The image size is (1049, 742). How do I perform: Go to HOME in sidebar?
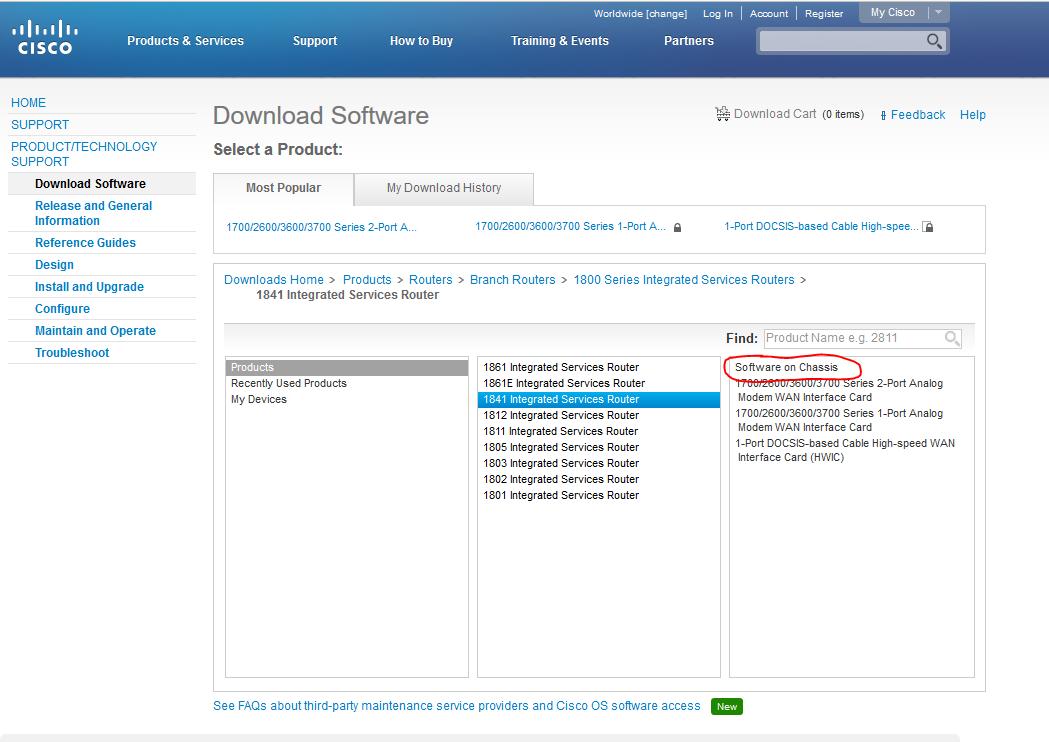(x=28, y=103)
